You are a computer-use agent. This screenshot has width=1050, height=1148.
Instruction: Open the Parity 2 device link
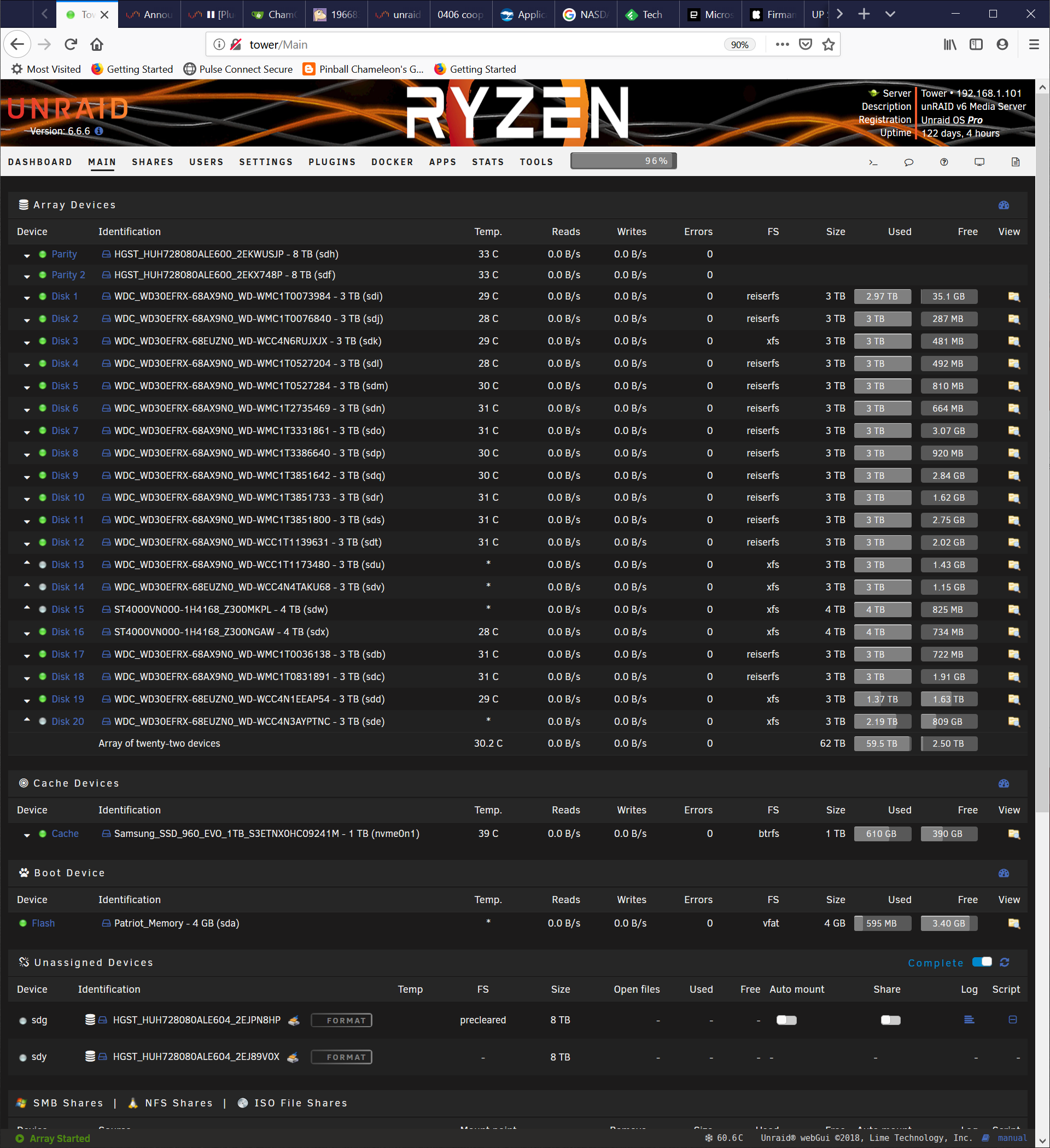(68, 275)
